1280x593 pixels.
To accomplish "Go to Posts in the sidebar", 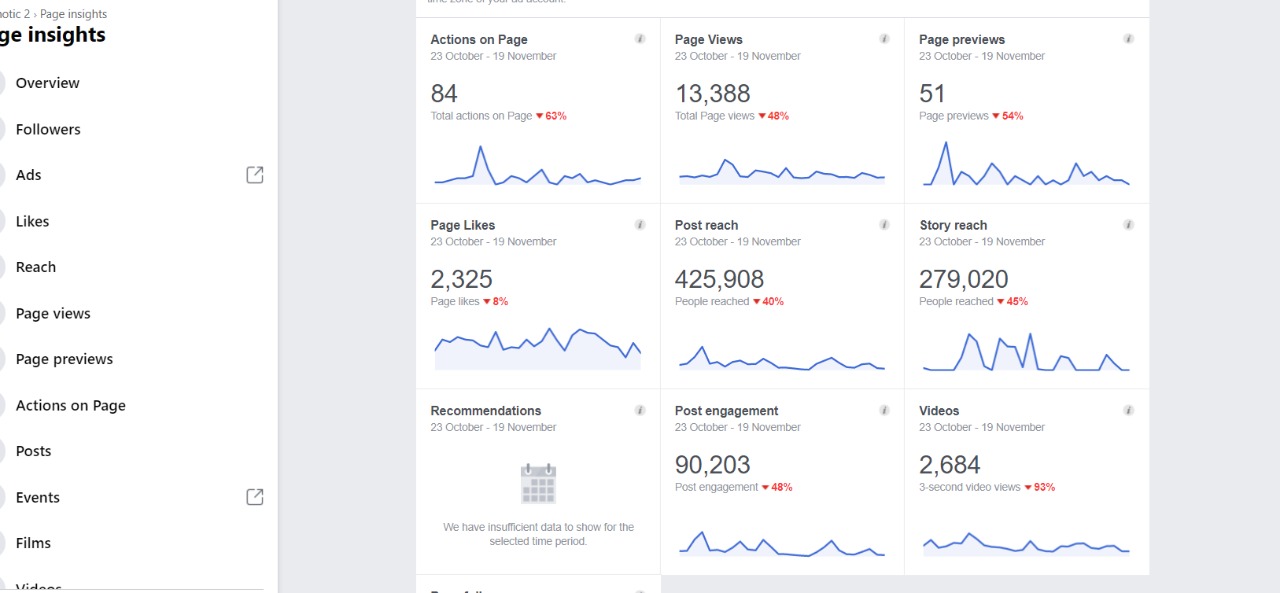I will [x=33, y=451].
